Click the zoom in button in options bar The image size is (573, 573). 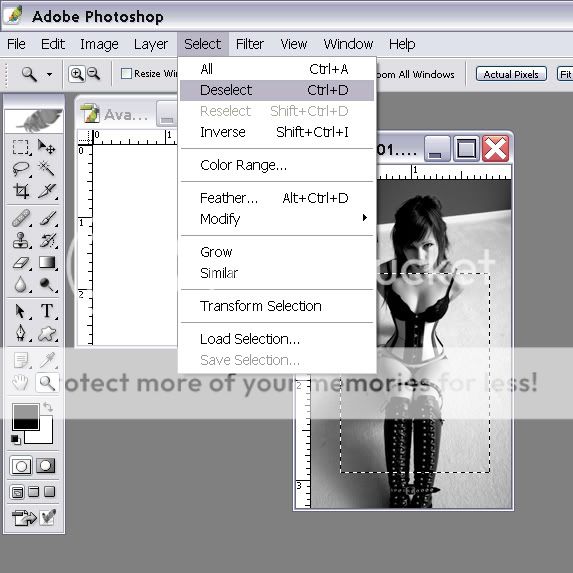click(x=76, y=74)
